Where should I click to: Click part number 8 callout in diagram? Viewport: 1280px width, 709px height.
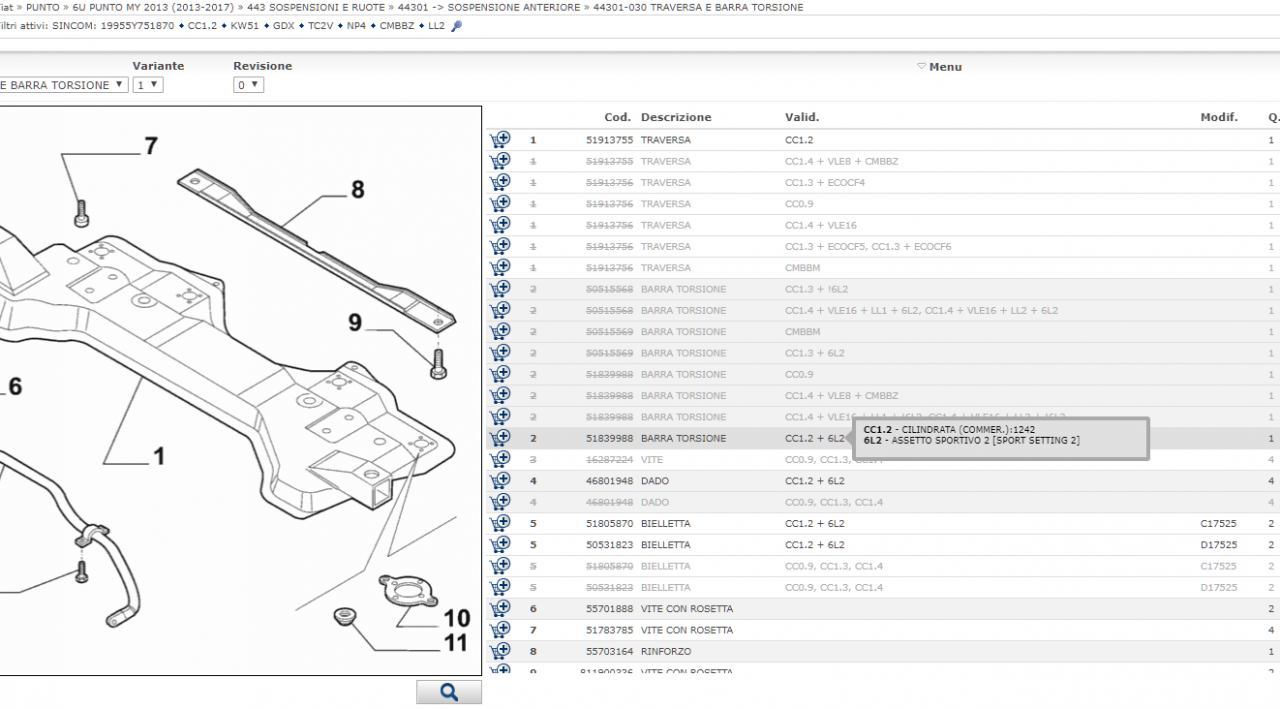pos(357,189)
